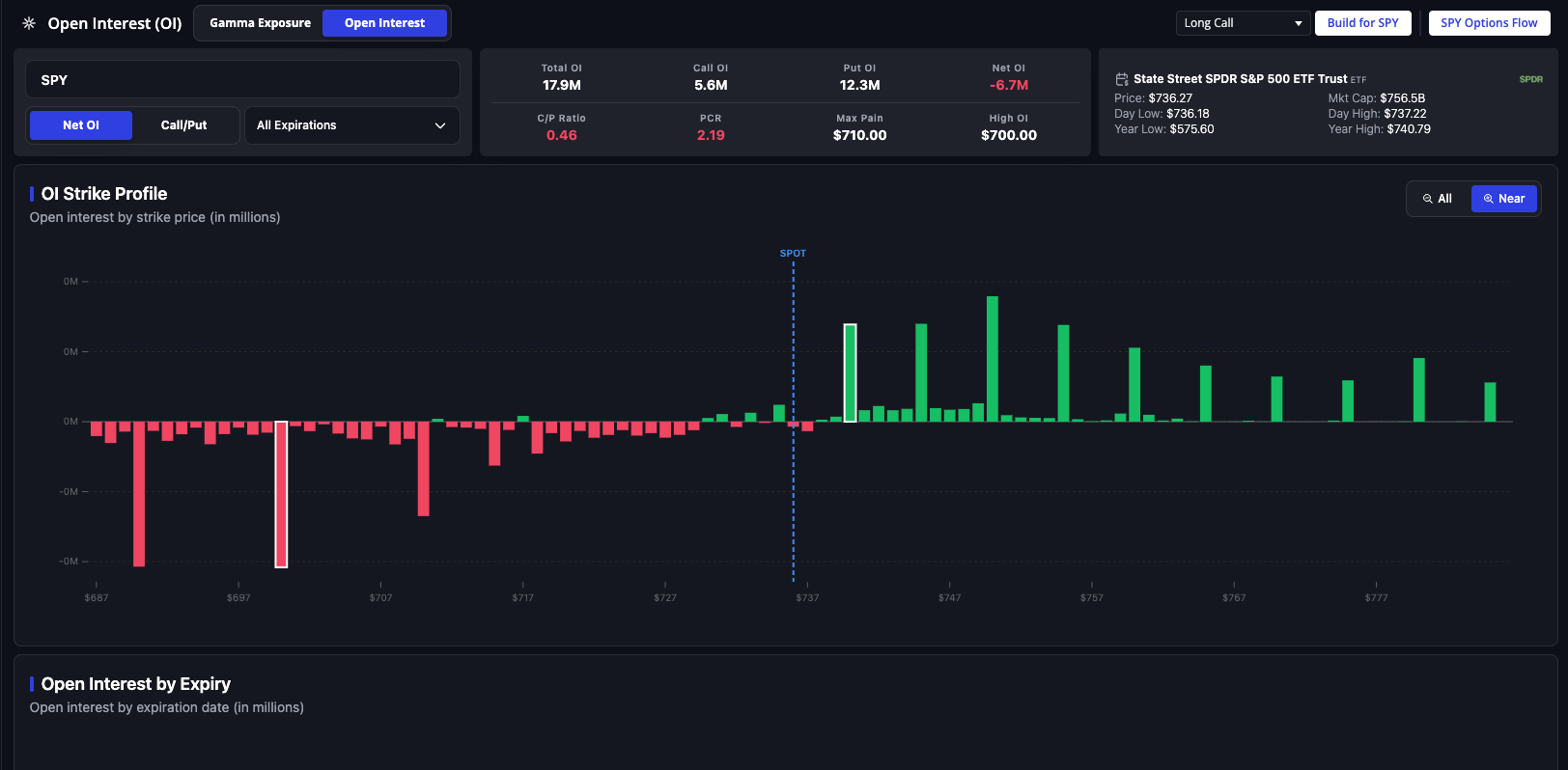Click the SPOT marker label
The width and height of the screenshot is (1568, 770).
[793, 254]
